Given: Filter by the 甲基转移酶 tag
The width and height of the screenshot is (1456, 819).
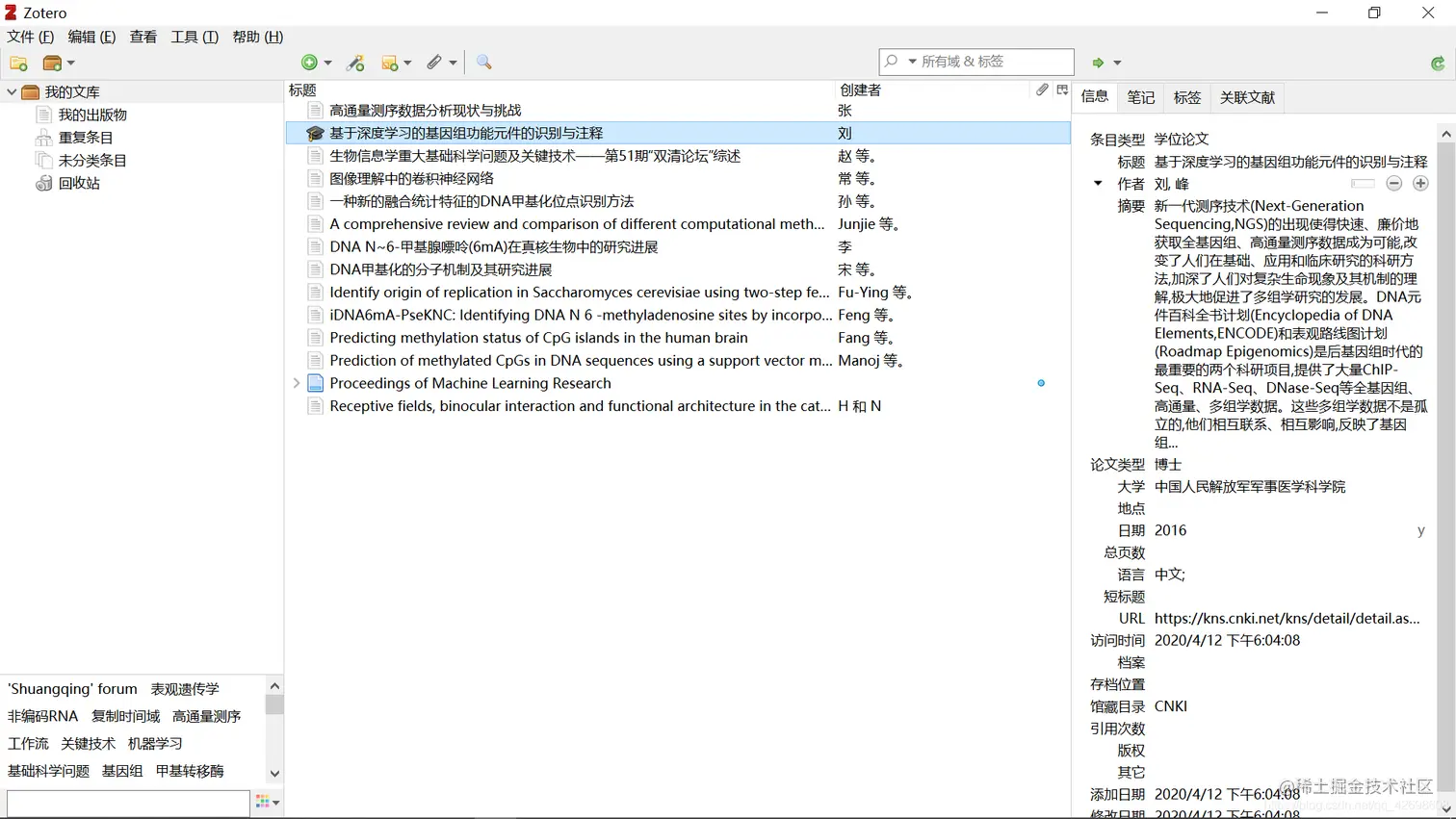Looking at the screenshot, I should click(190, 771).
